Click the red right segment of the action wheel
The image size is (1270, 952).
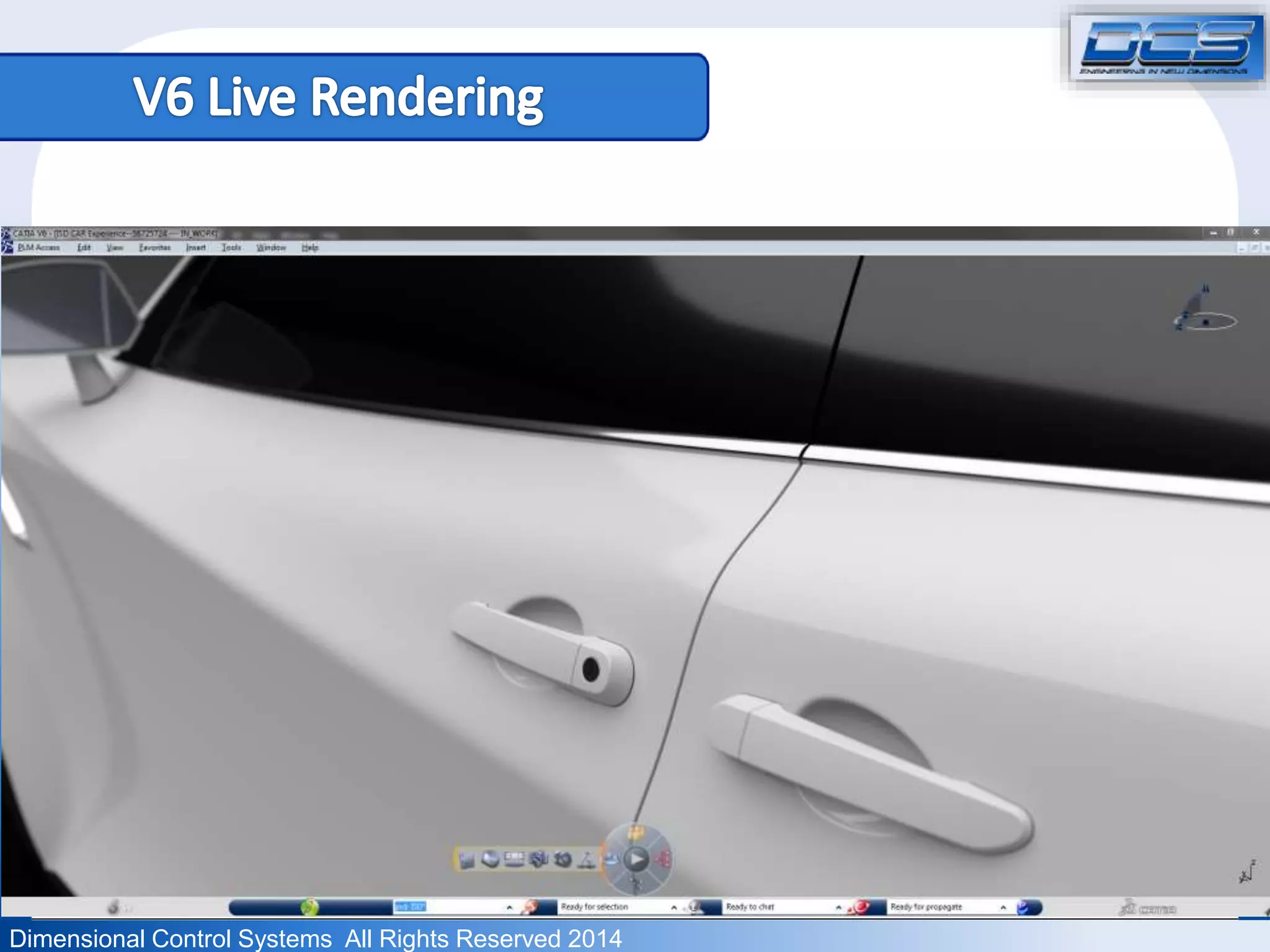[664, 860]
